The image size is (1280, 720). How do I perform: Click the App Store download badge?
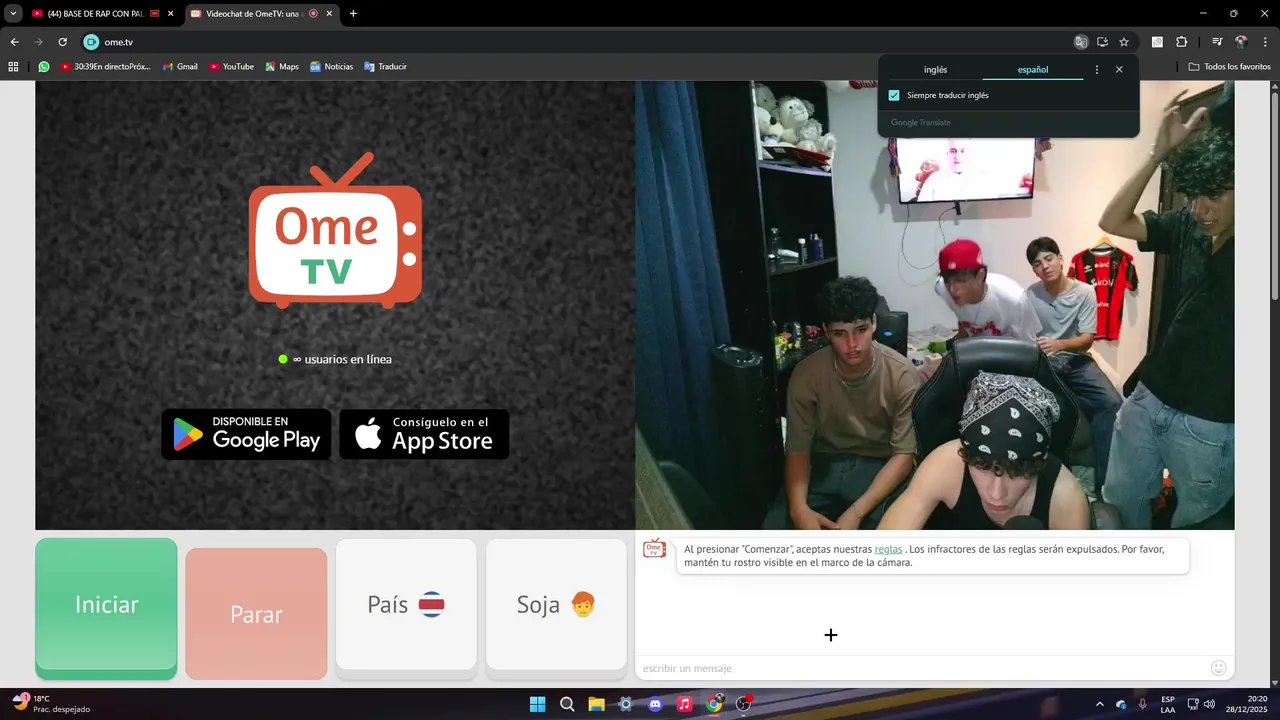[x=424, y=434]
